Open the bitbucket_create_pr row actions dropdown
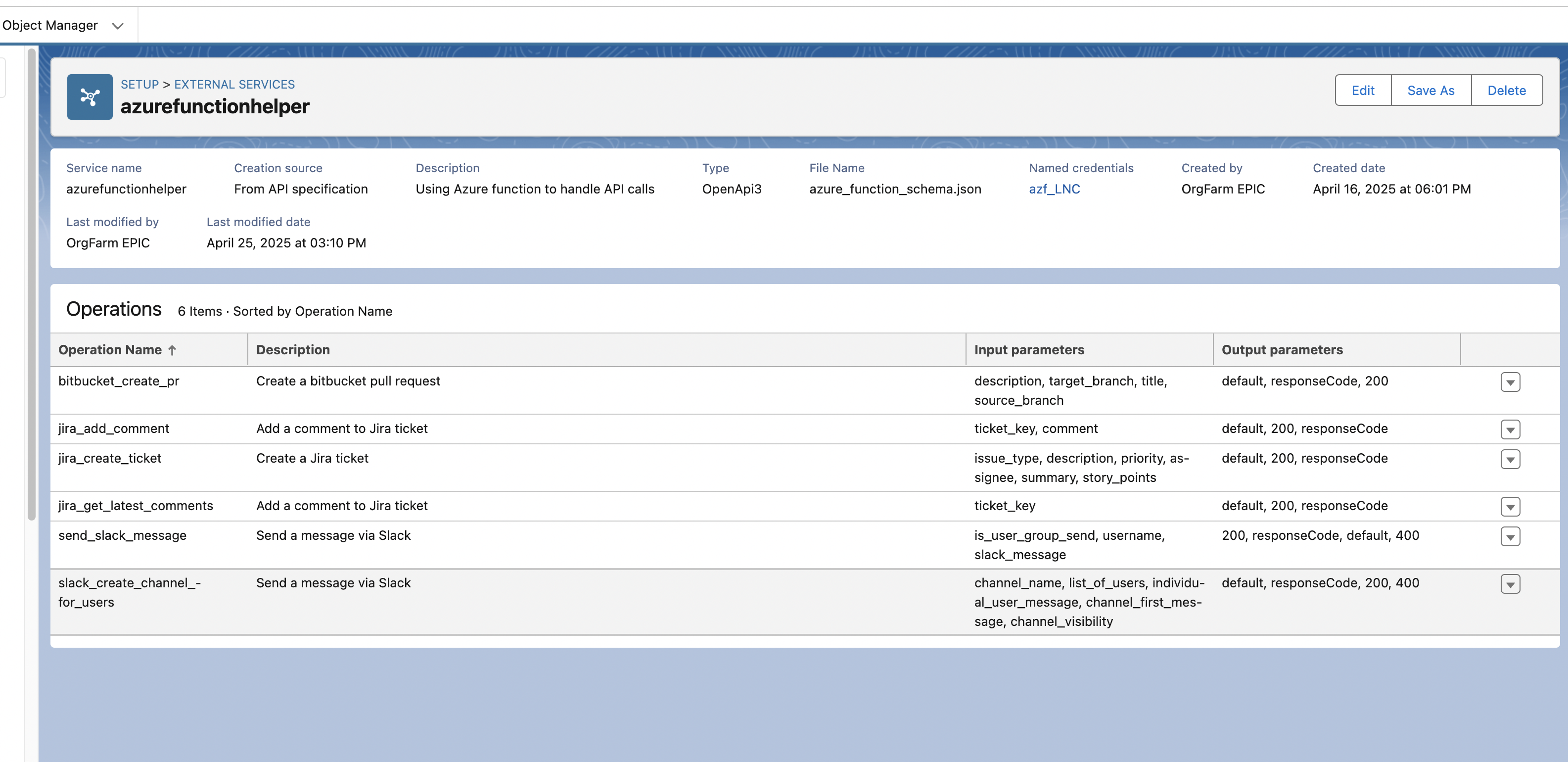Image resolution: width=1568 pixels, height=762 pixels. click(1510, 382)
